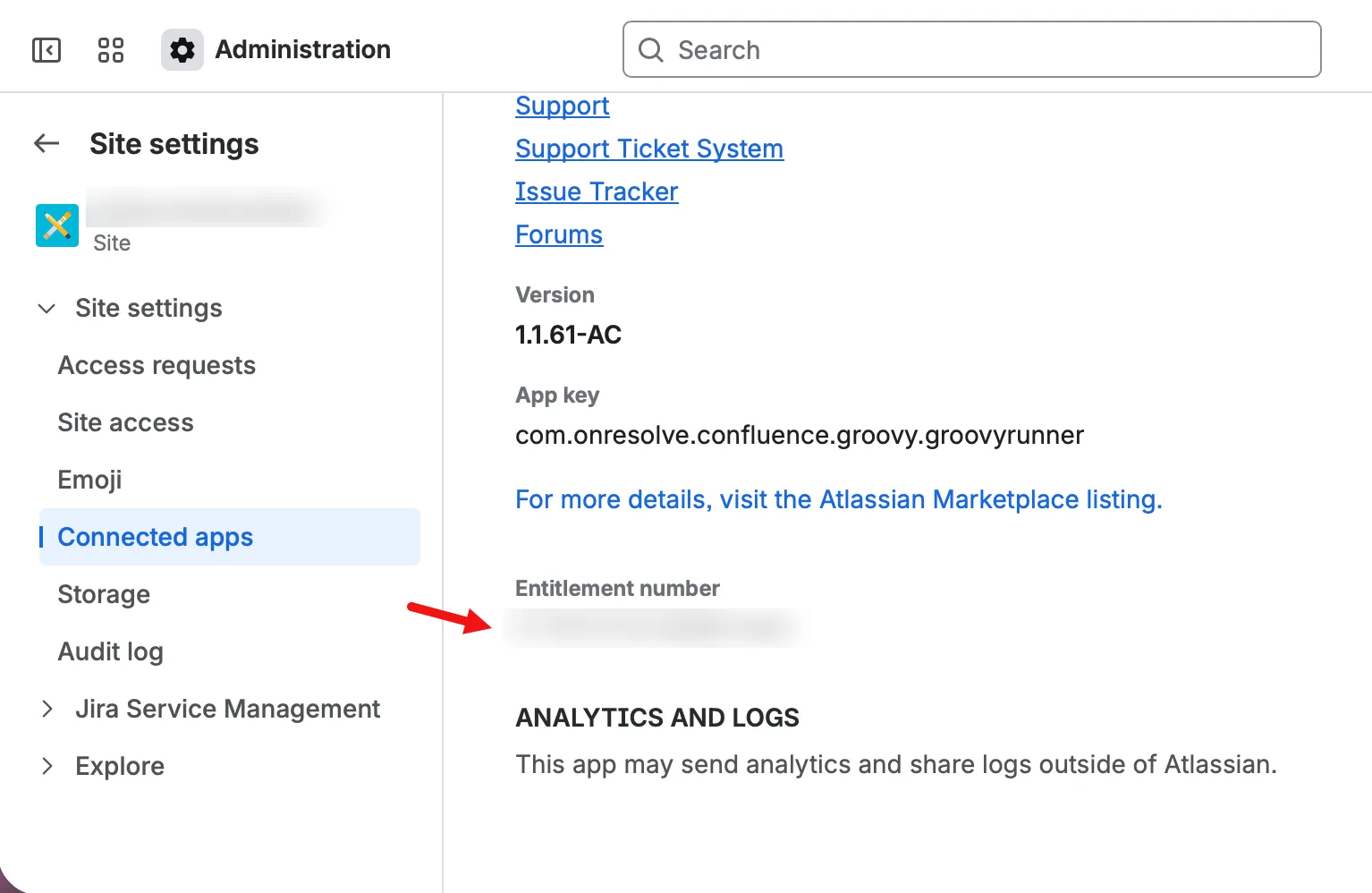Select version number 1.1.61-AC
Viewport: 1372px width, 893px height.
(x=569, y=335)
